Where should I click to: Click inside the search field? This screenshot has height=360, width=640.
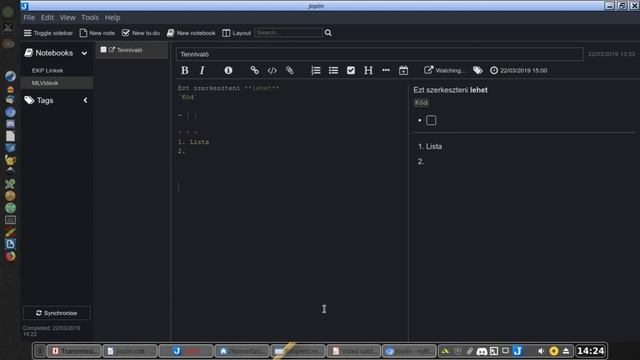[289, 33]
